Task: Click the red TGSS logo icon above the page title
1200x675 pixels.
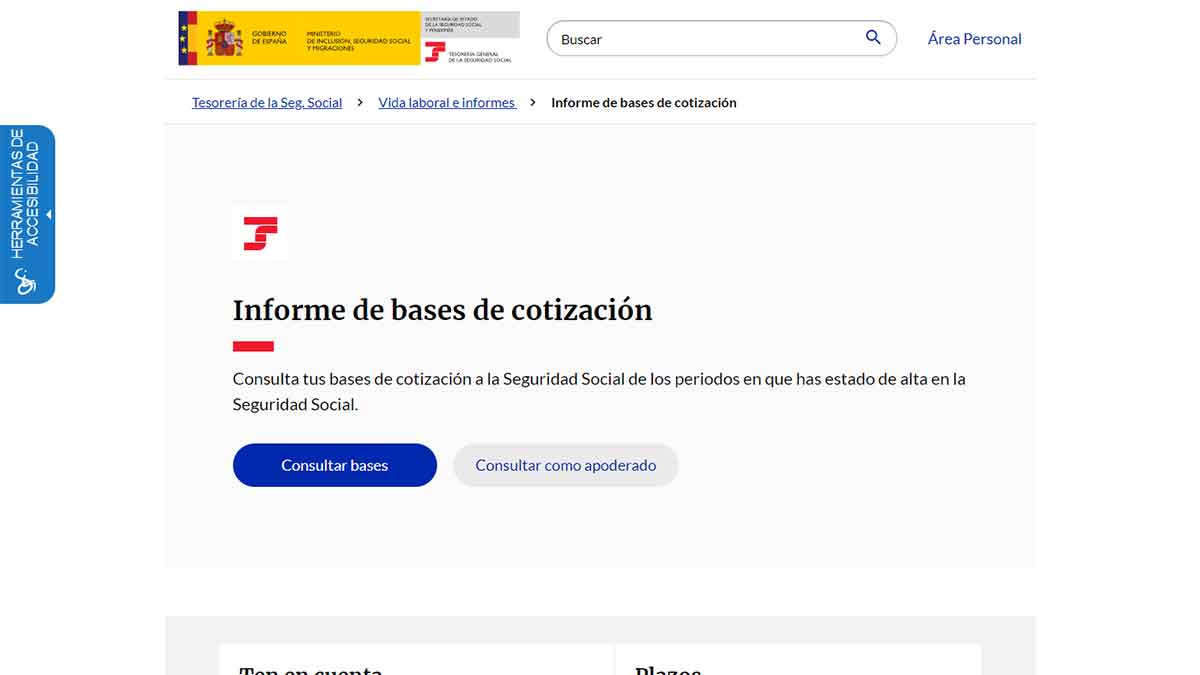Action: [x=259, y=232]
